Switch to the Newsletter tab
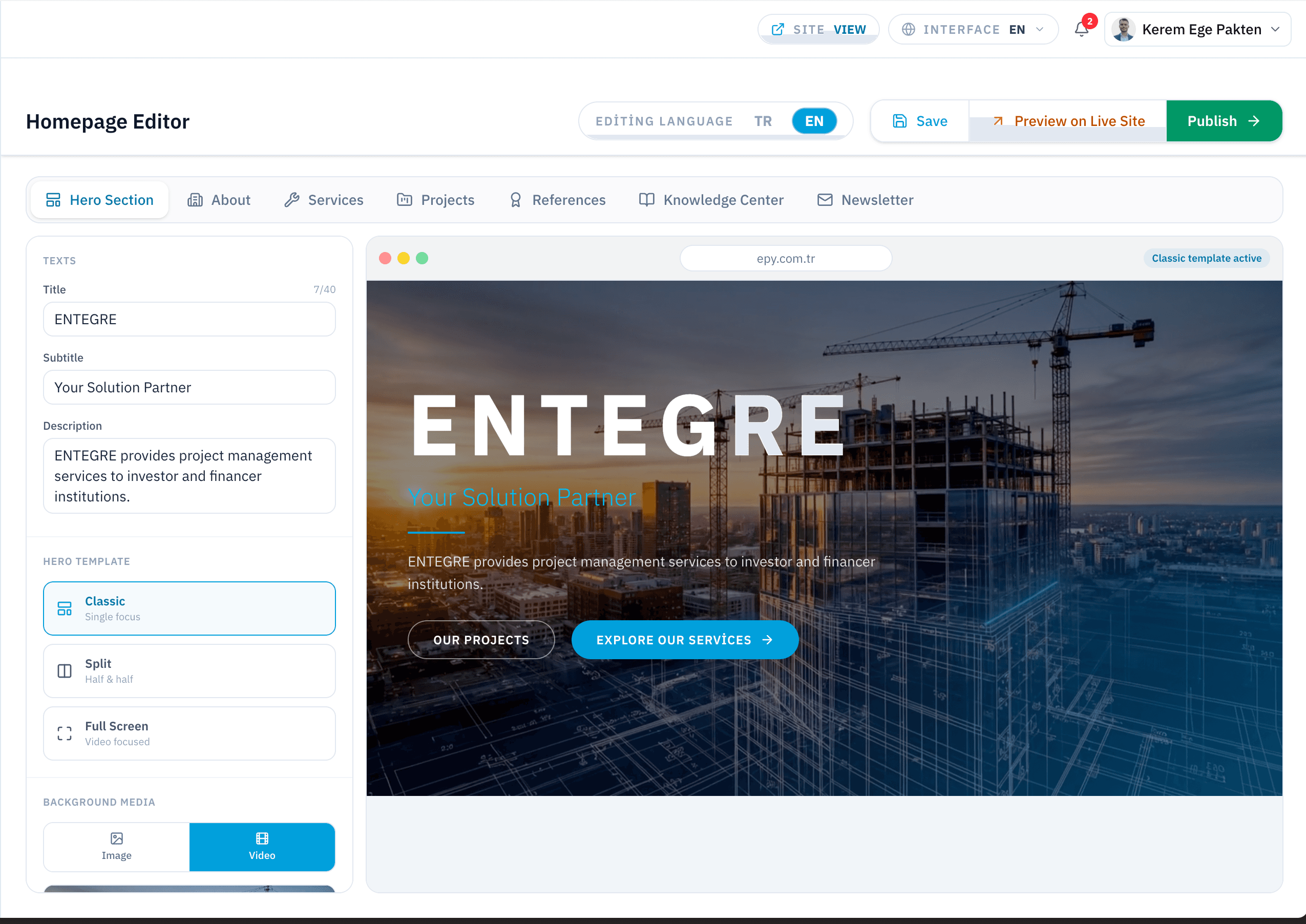 click(x=865, y=200)
